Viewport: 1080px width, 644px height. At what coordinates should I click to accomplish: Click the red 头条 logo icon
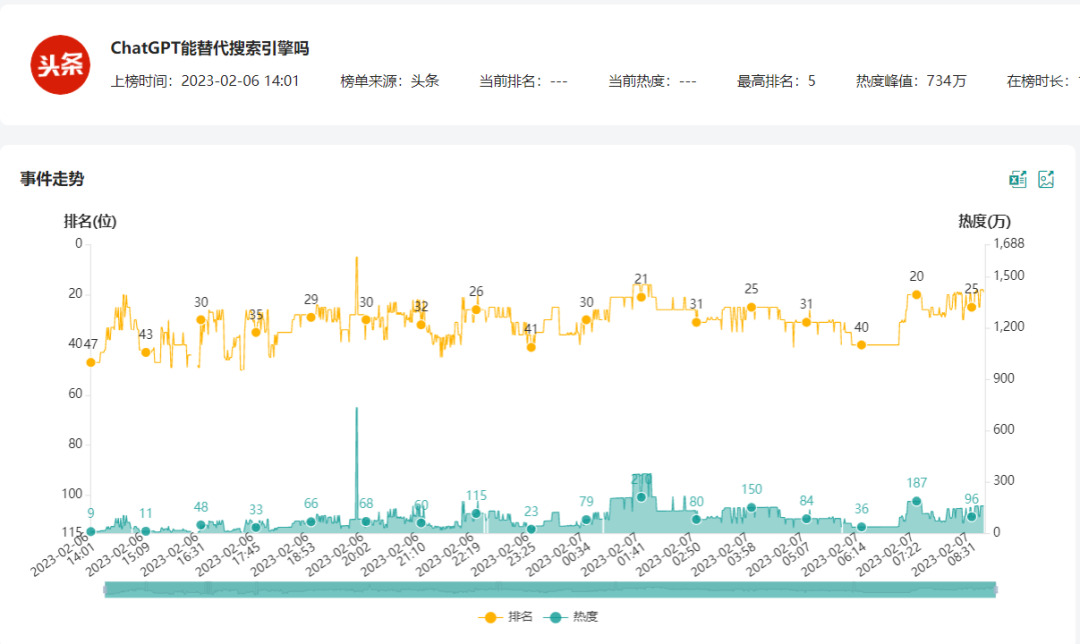point(60,64)
